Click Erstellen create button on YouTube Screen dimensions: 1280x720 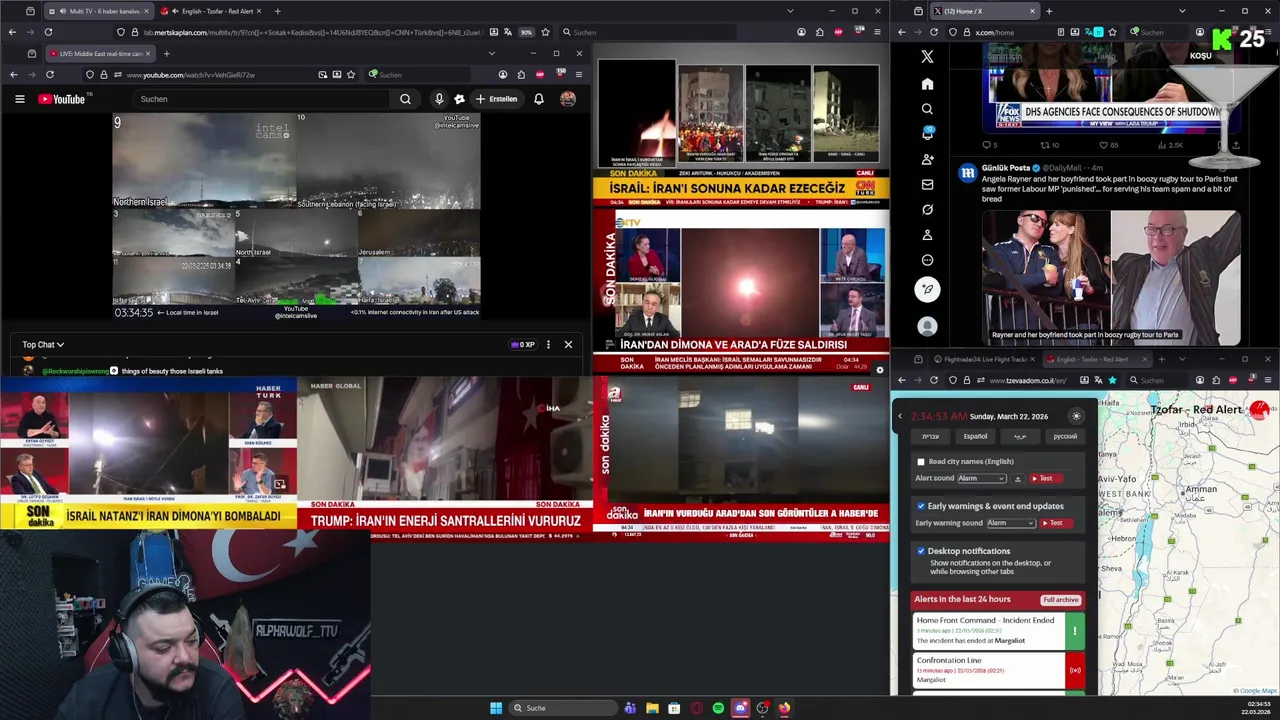coord(496,99)
